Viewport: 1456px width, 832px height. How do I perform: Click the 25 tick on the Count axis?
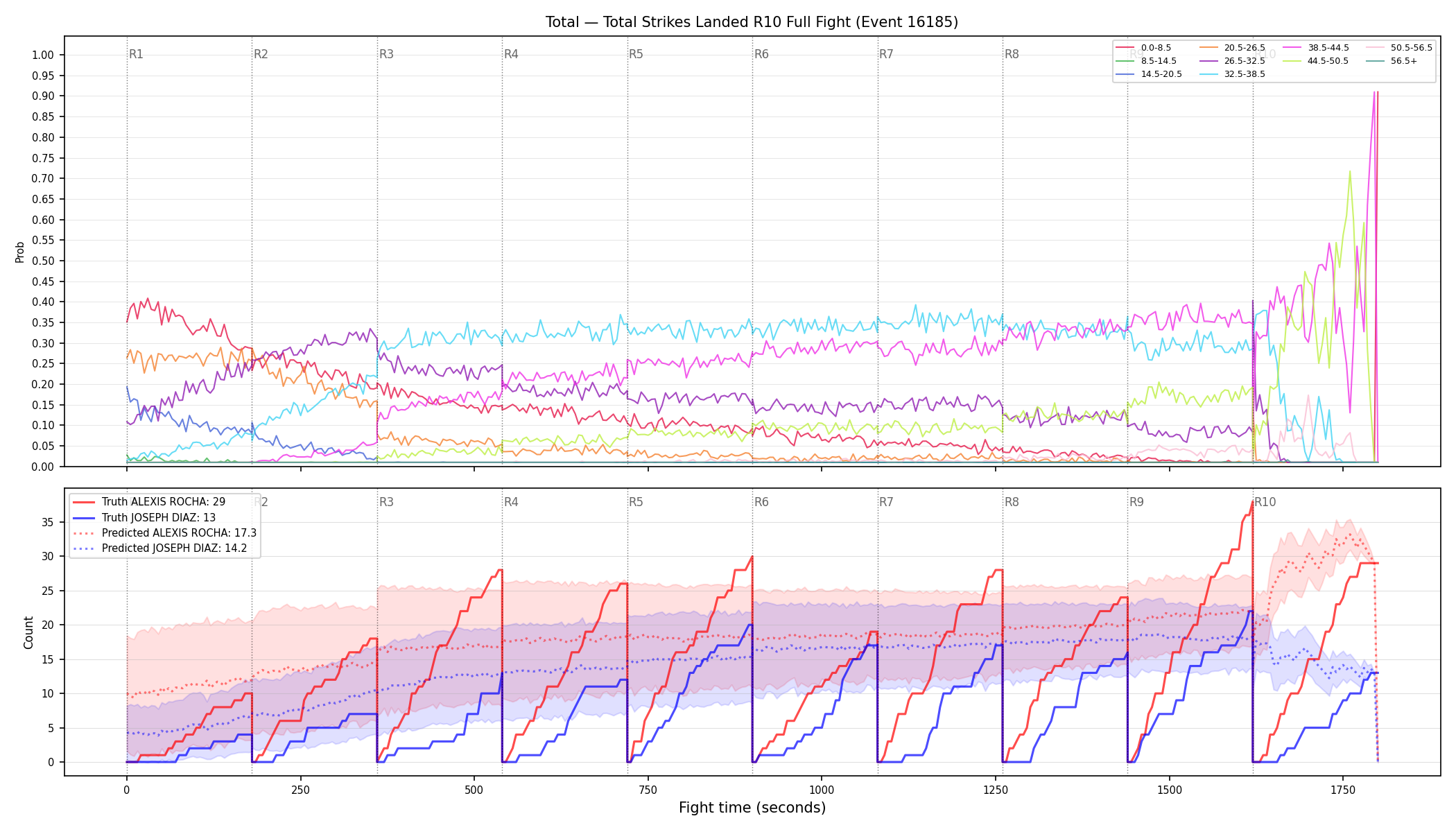48,591
